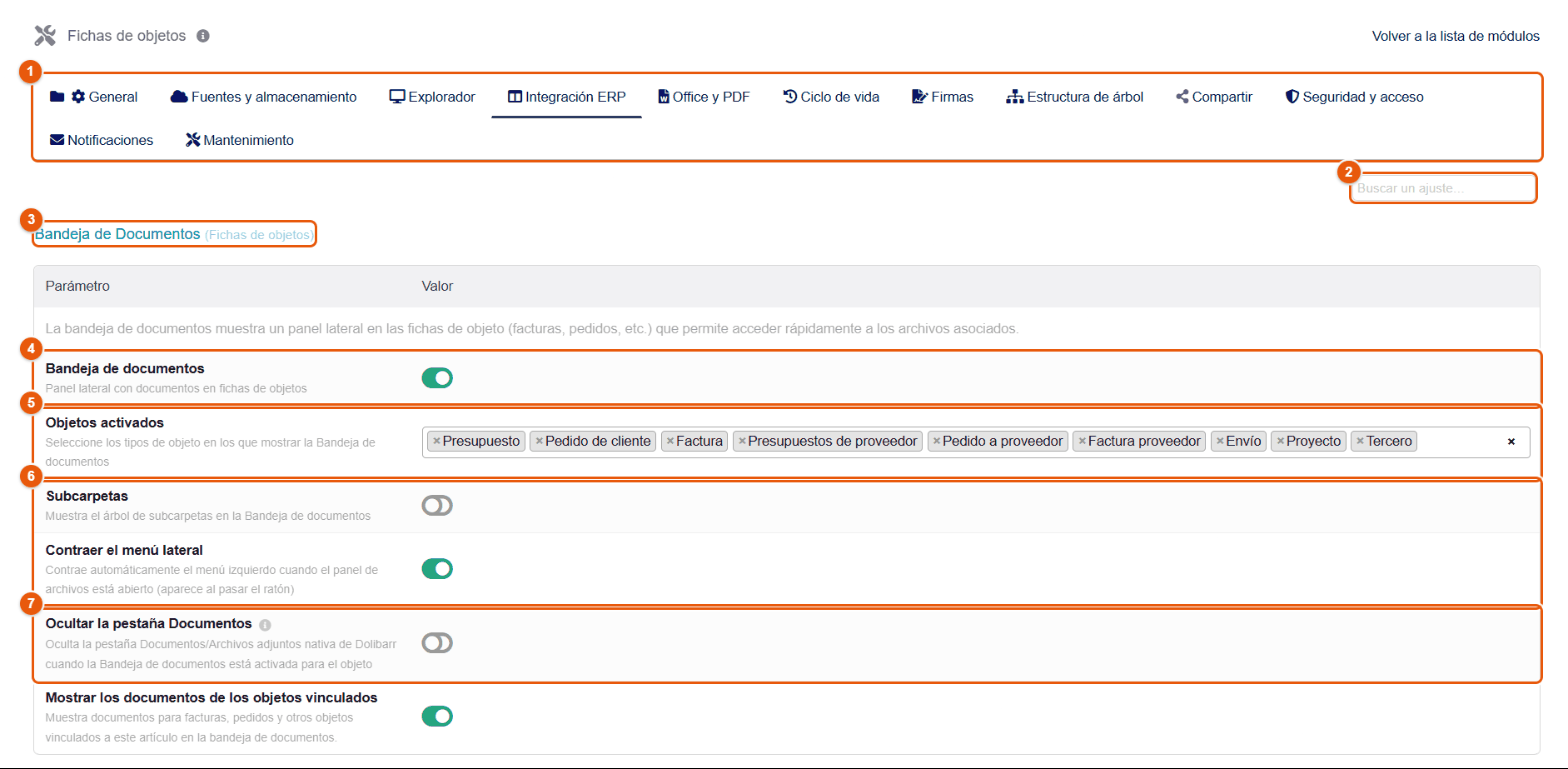
Task: Enable Ocultar la pestaña Documentos switch
Action: (437, 643)
